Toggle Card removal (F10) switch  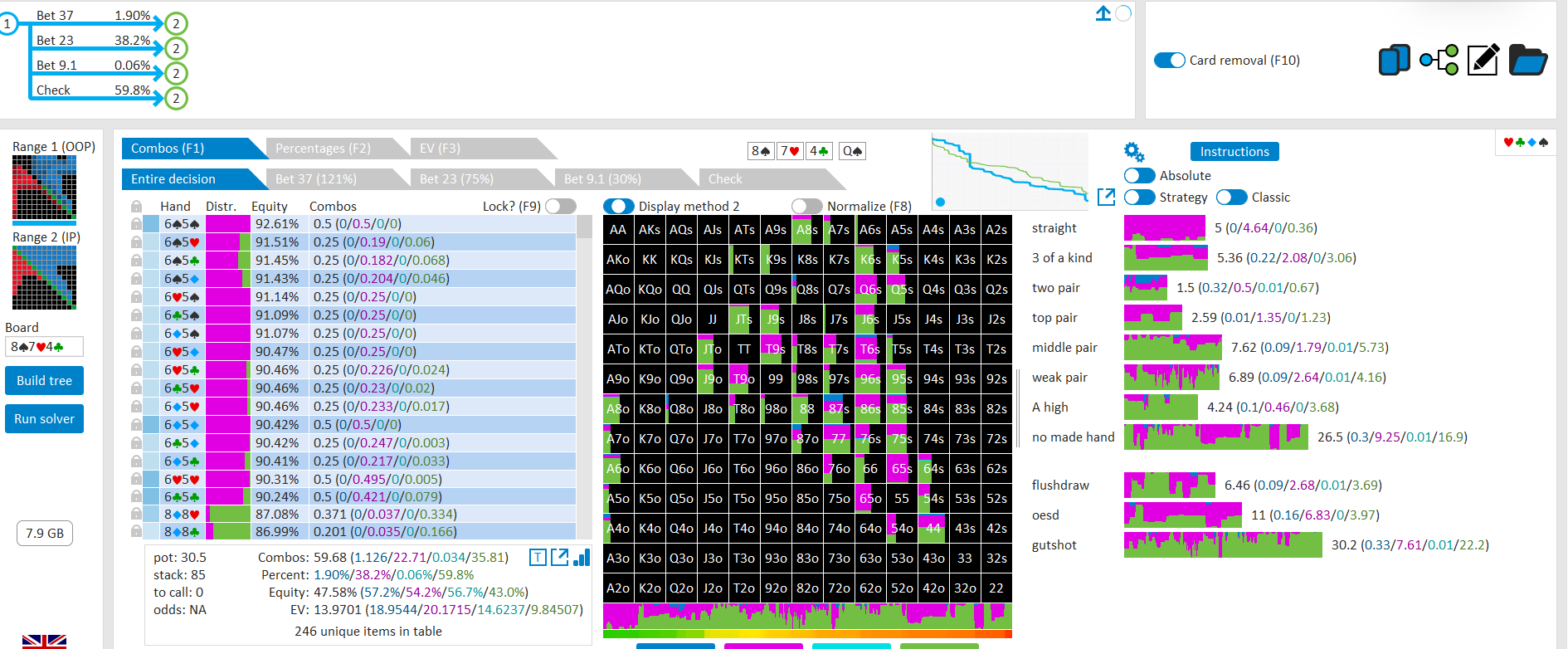pyautogui.click(x=1170, y=60)
